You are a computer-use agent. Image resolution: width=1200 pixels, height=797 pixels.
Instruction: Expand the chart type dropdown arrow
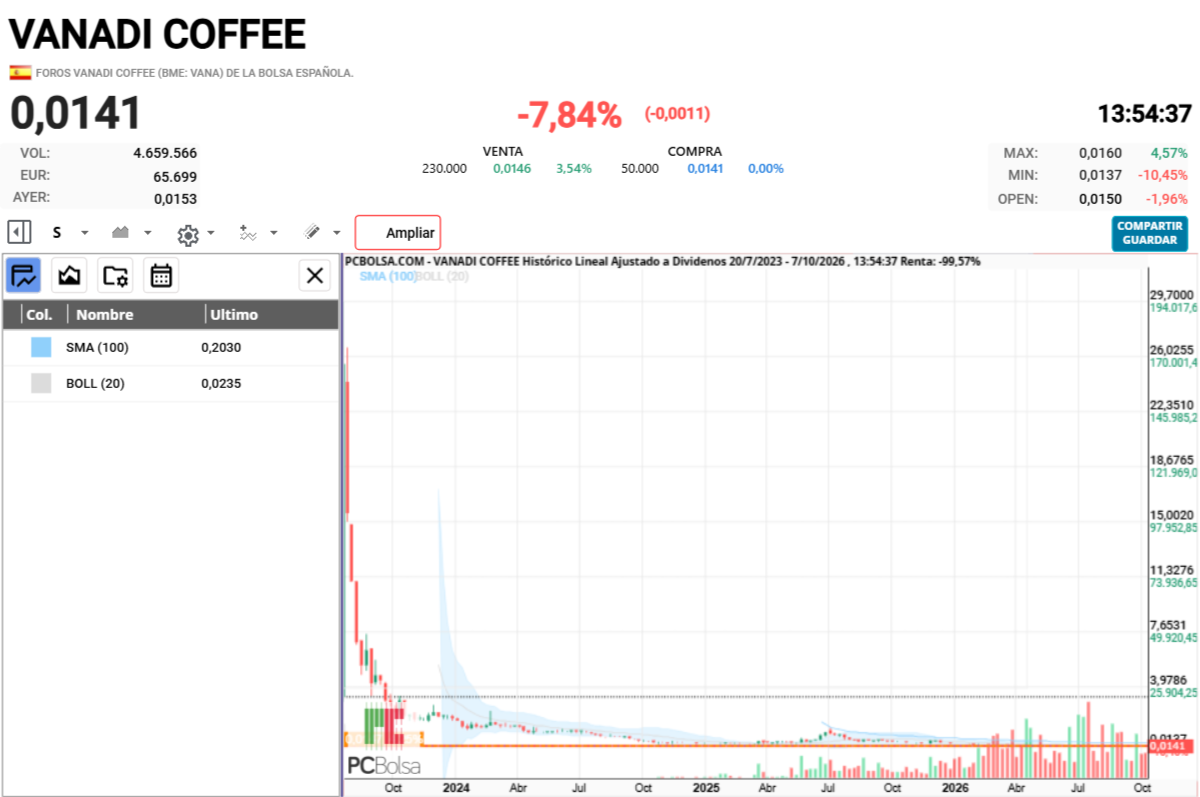pyautogui.click(x=148, y=233)
